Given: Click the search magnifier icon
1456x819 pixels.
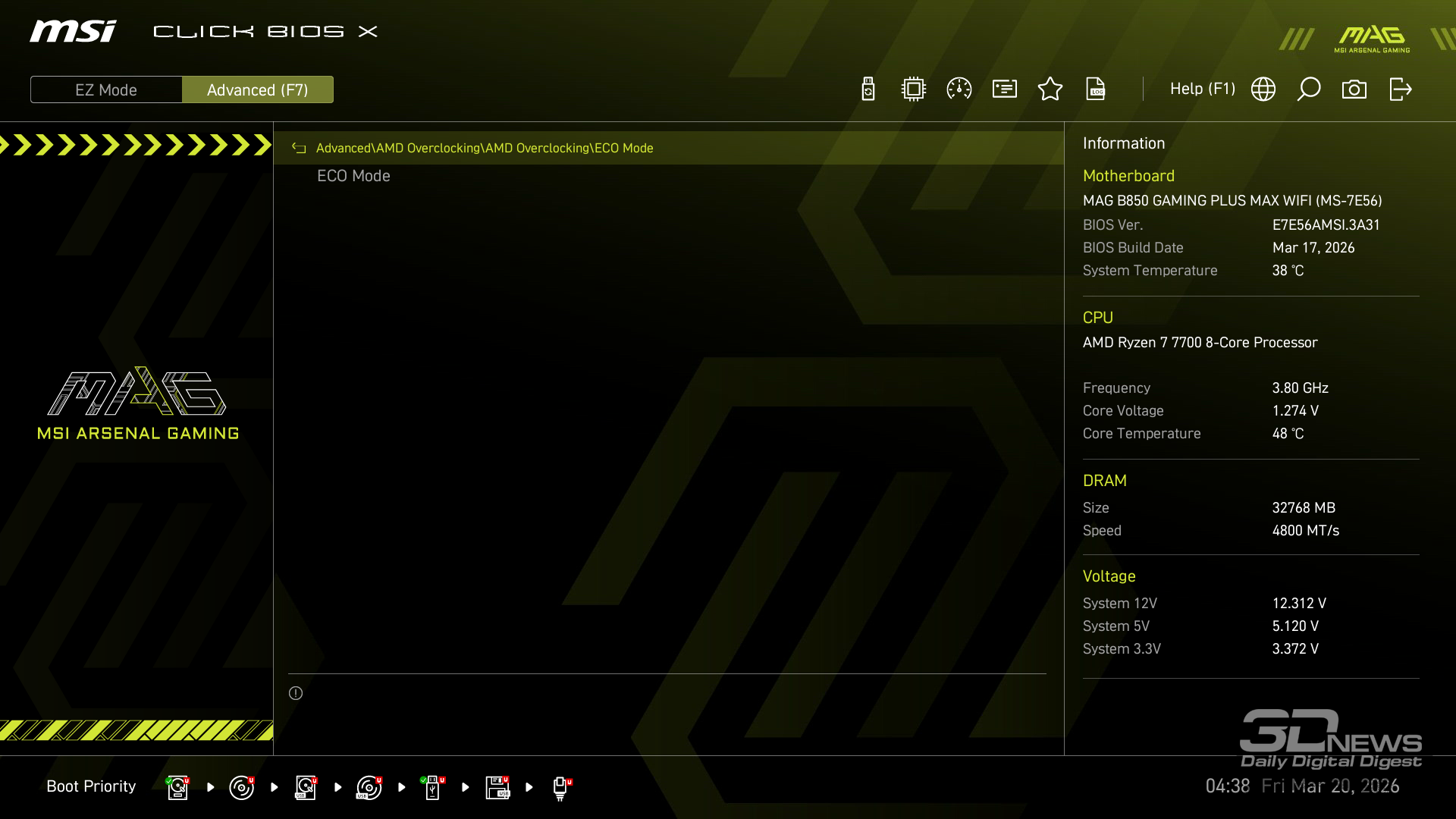Looking at the screenshot, I should coord(1309,89).
